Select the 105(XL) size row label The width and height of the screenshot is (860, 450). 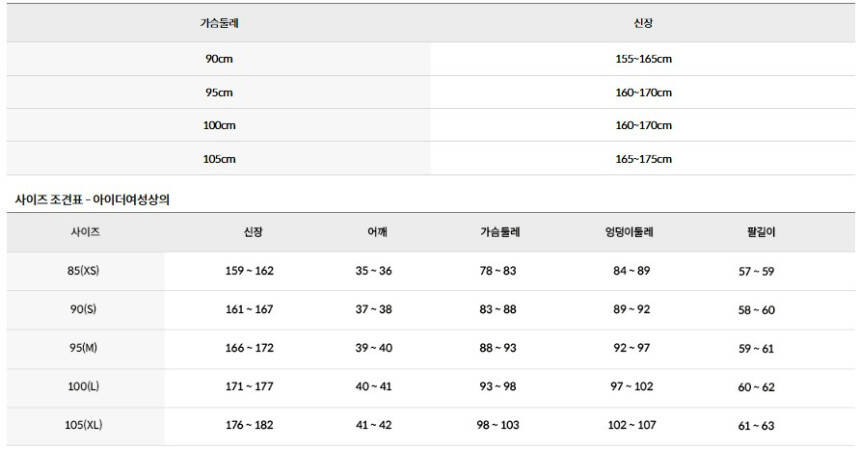pyautogui.click(x=84, y=425)
